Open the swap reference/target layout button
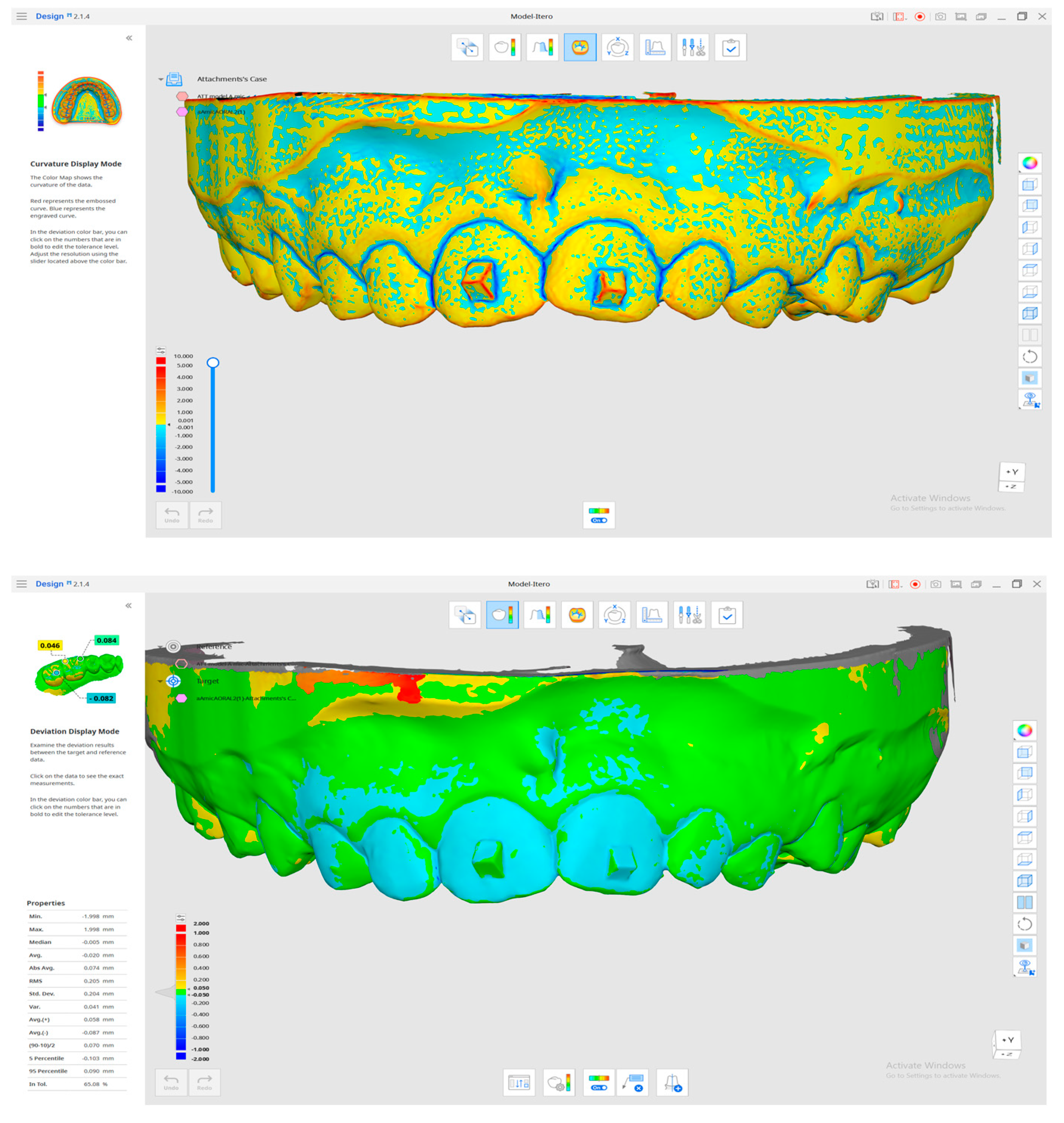This screenshot has width=1064, height=1123. (x=519, y=1083)
